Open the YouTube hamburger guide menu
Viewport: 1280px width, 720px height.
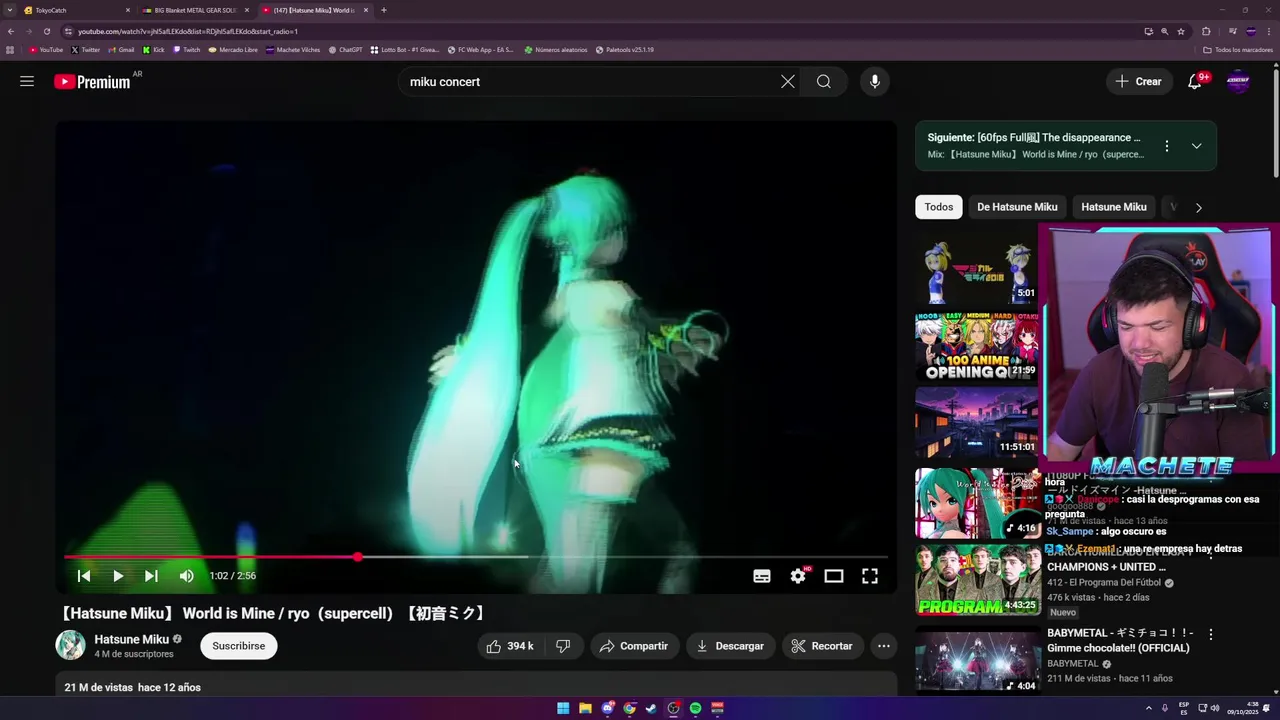(27, 82)
